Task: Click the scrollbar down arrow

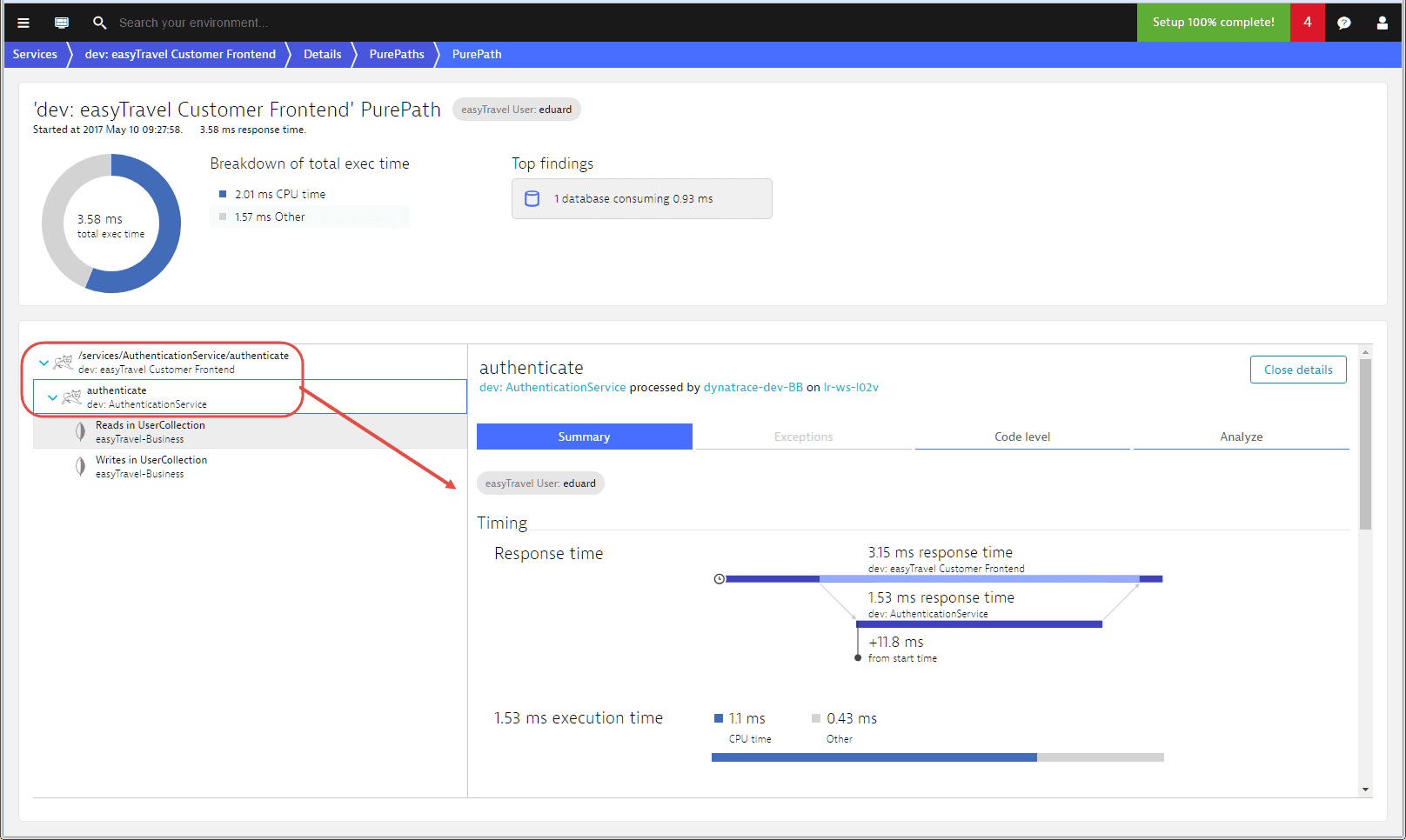Action: point(1365,790)
